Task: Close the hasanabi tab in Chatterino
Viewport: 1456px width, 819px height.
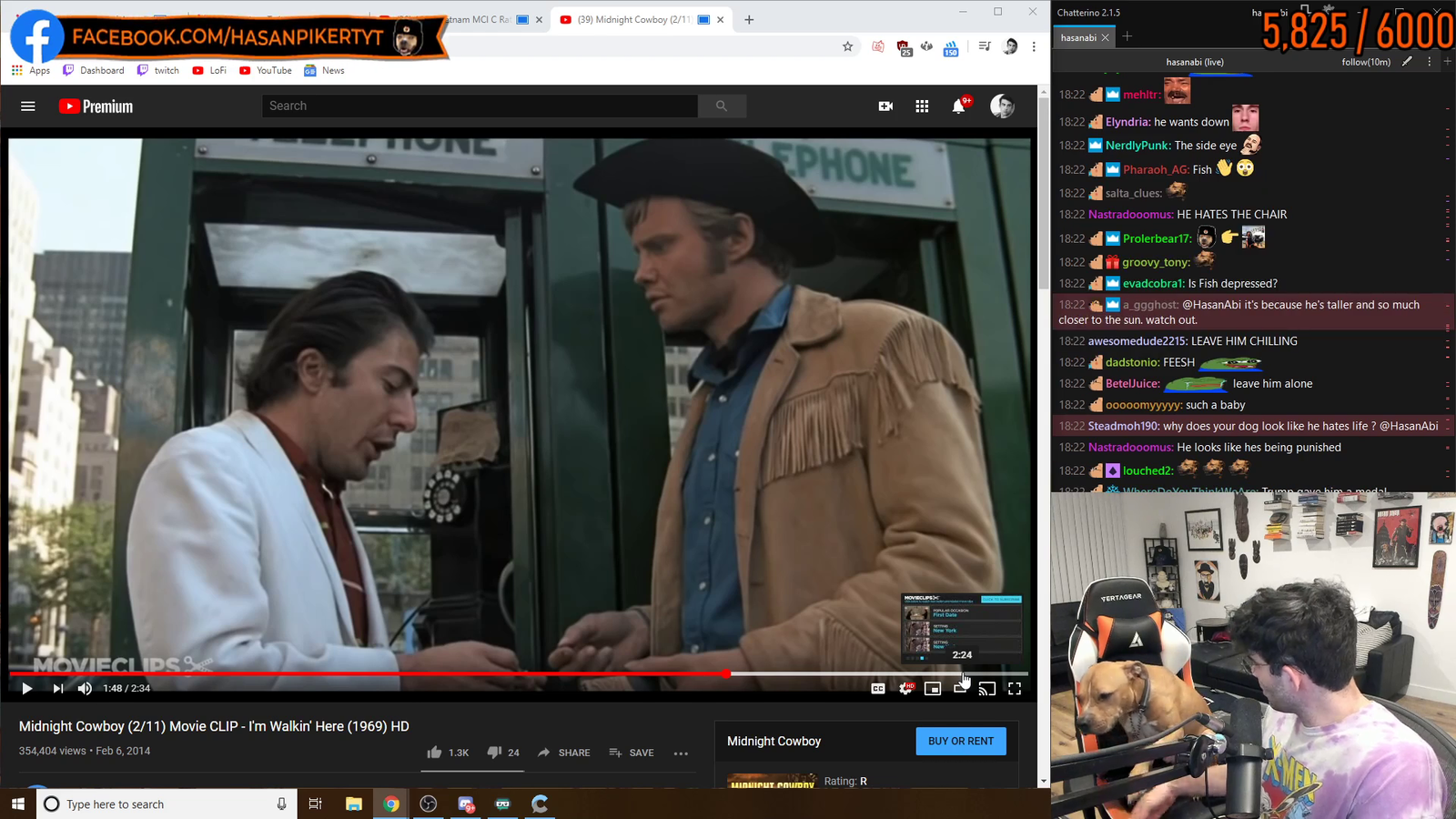Action: point(1105,38)
